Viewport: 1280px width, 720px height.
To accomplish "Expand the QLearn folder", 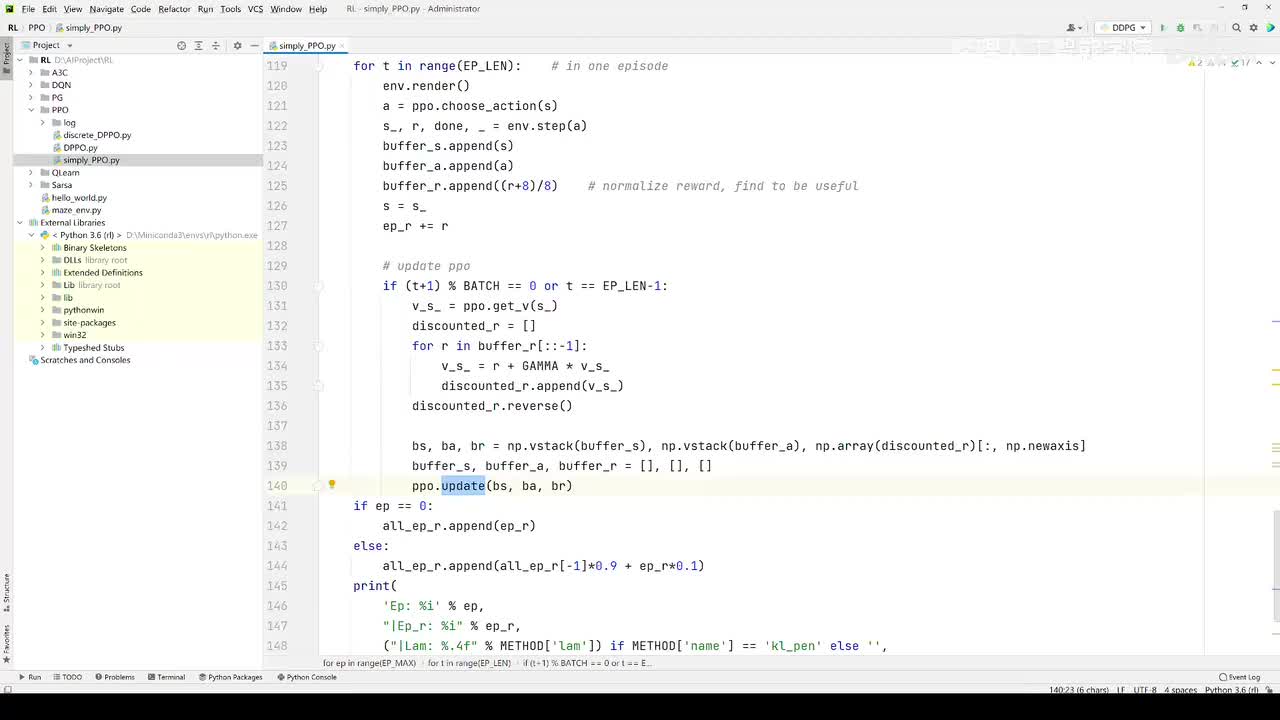I will 31,173.
